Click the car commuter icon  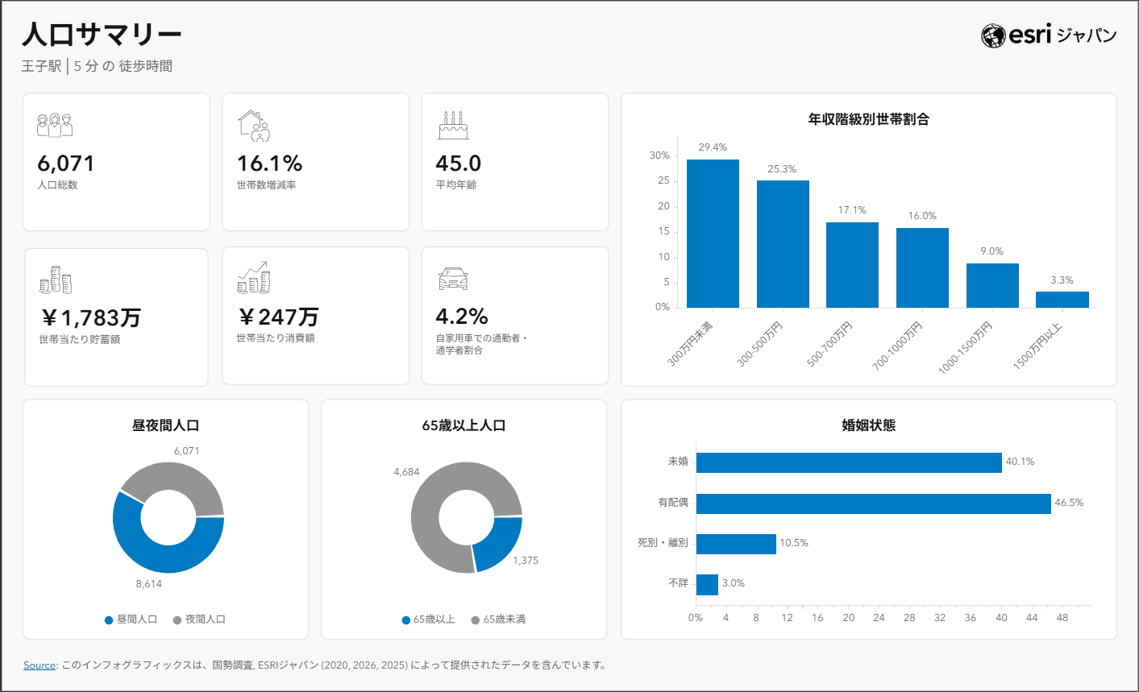(x=453, y=279)
